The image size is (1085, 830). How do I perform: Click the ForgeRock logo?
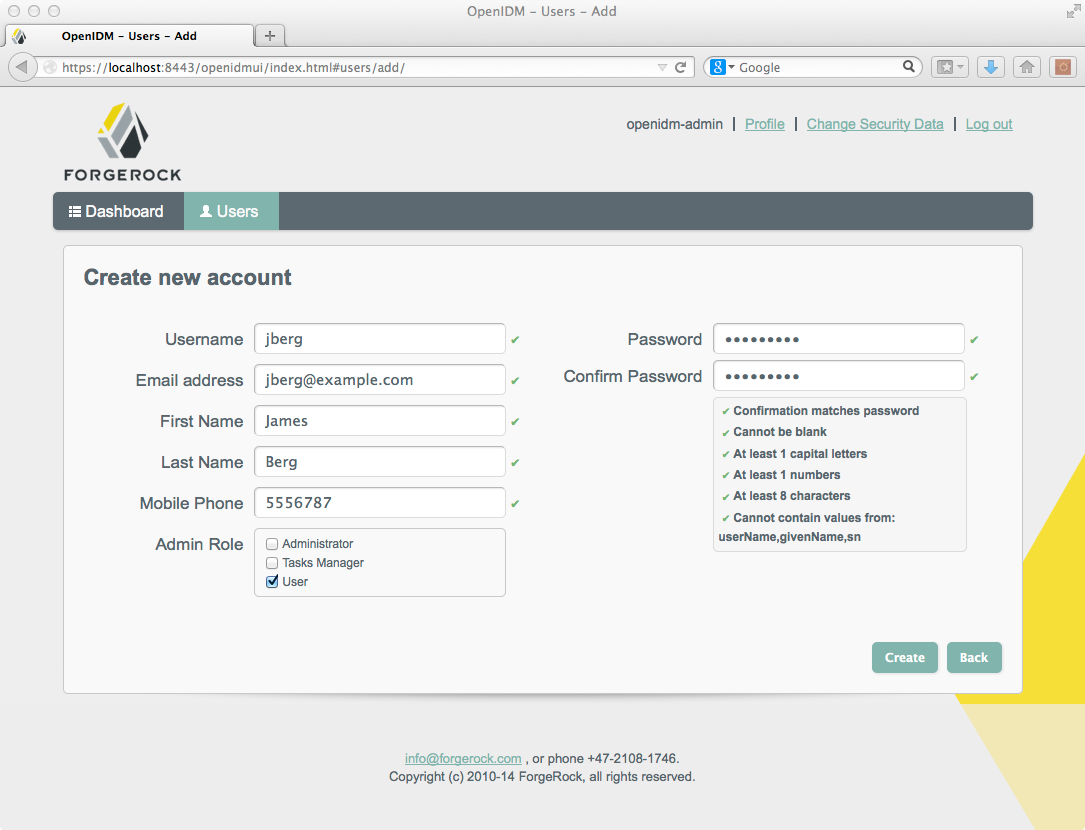pyautogui.click(x=122, y=143)
